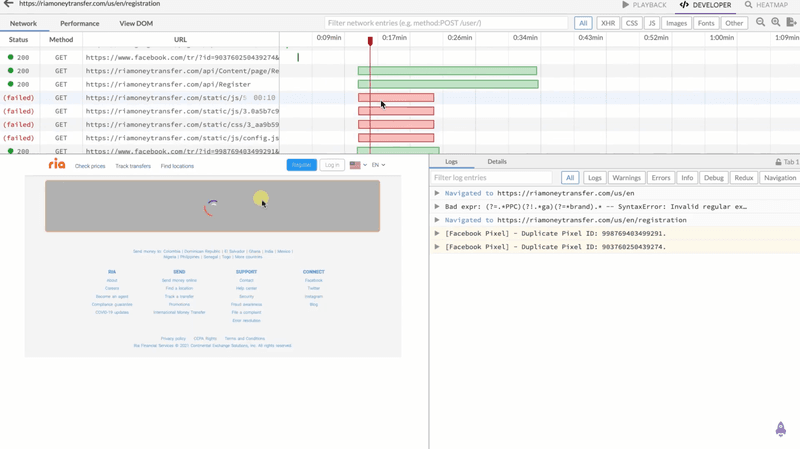800x449 pixels.
Task: Click the Register button in the replay
Action: pos(302,165)
